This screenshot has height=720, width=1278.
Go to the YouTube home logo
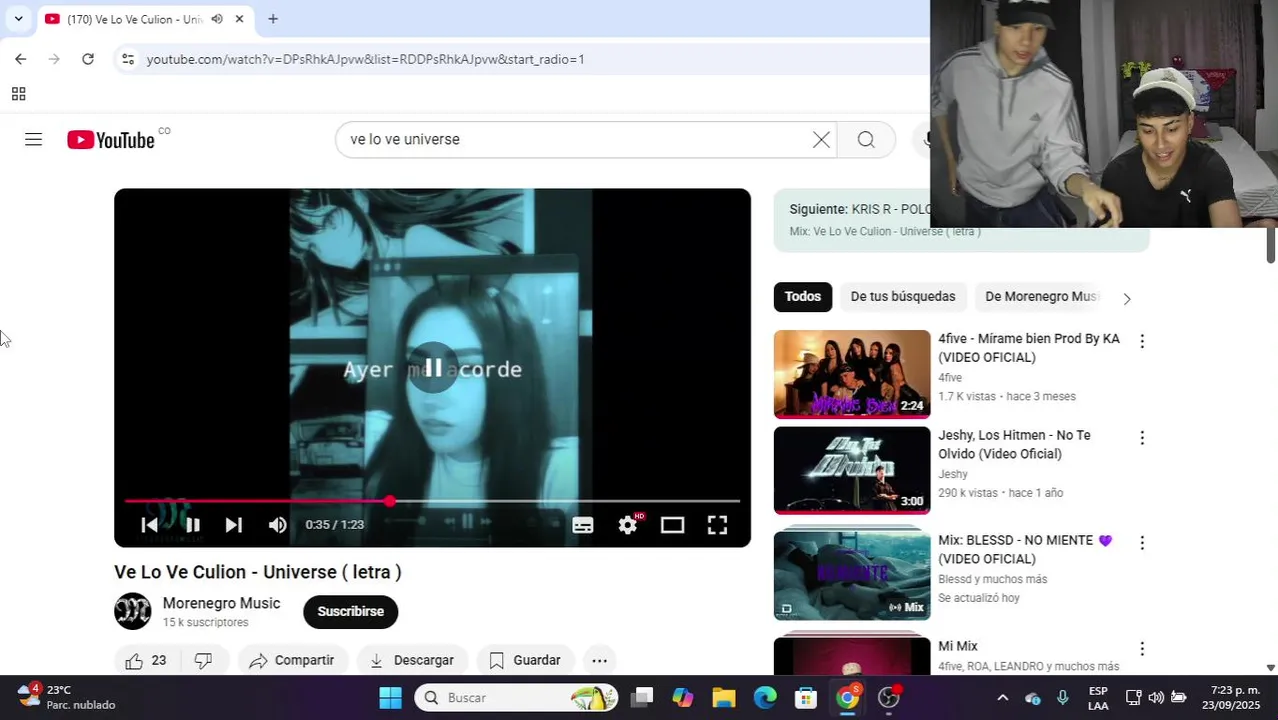110,140
